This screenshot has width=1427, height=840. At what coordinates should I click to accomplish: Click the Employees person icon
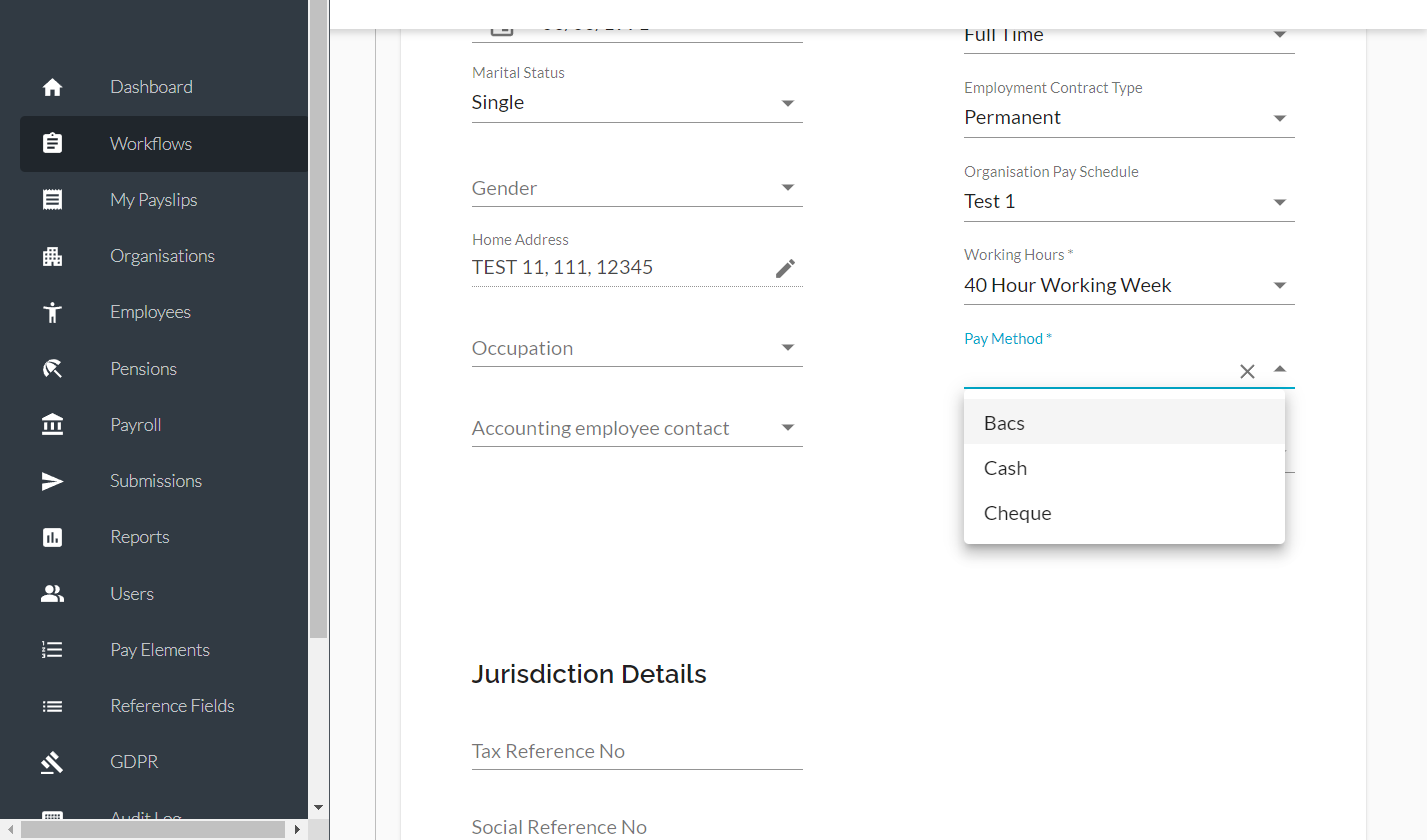click(x=53, y=312)
